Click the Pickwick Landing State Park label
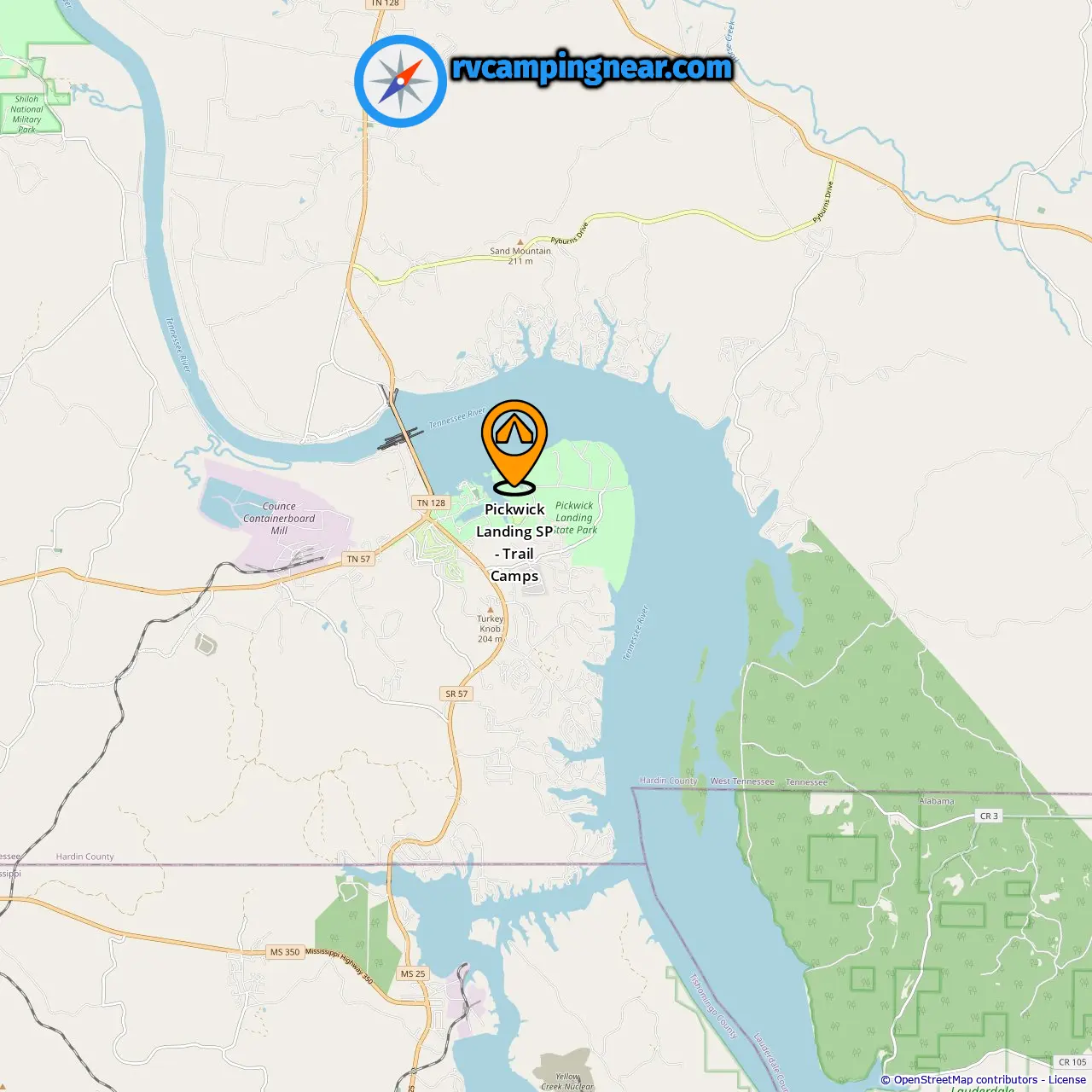This screenshot has height=1092, width=1092. [x=575, y=517]
